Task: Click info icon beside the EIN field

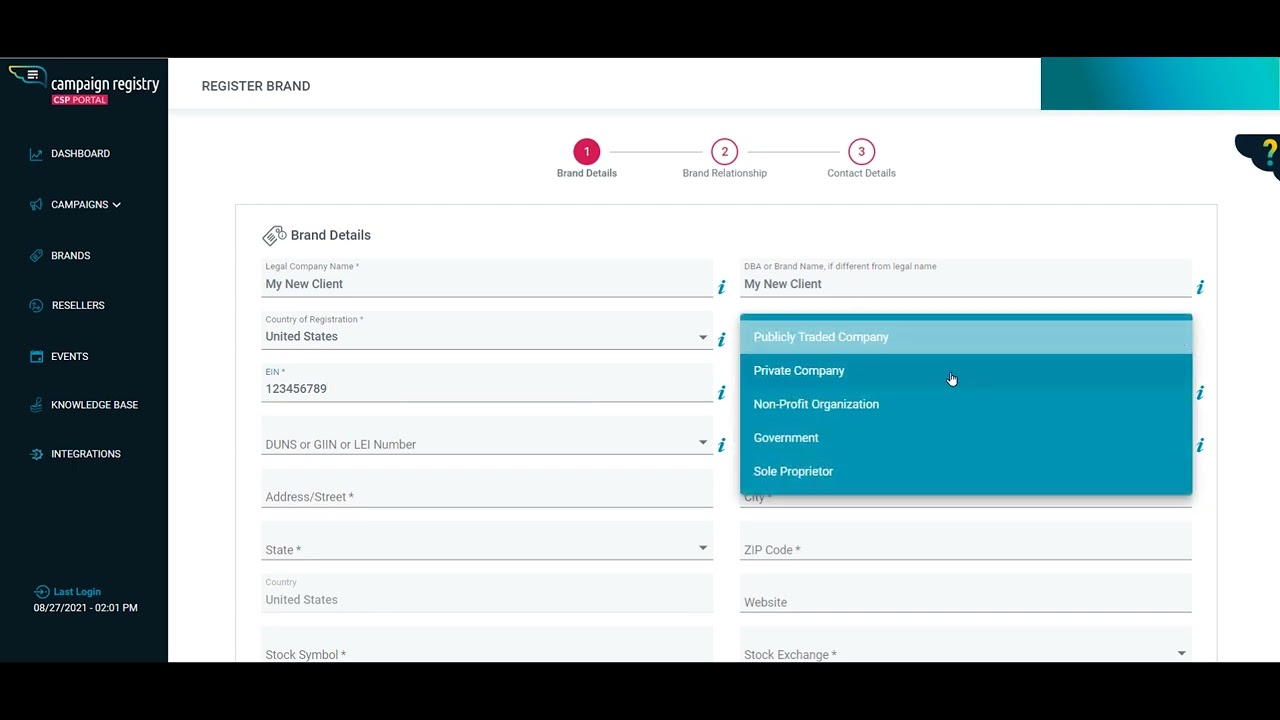Action: [x=721, y=393]
